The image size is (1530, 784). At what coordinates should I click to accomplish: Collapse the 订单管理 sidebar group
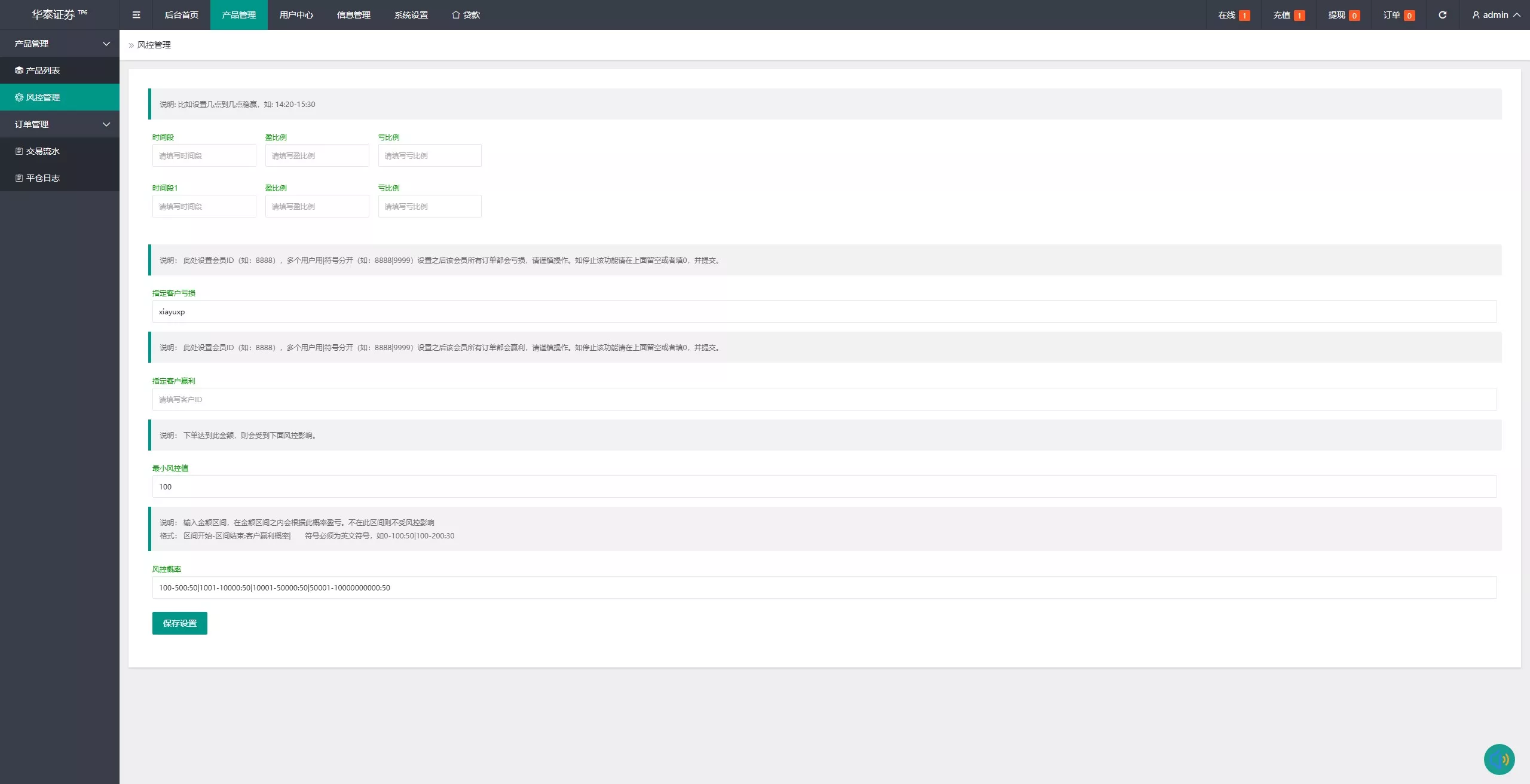click(60, 124)
